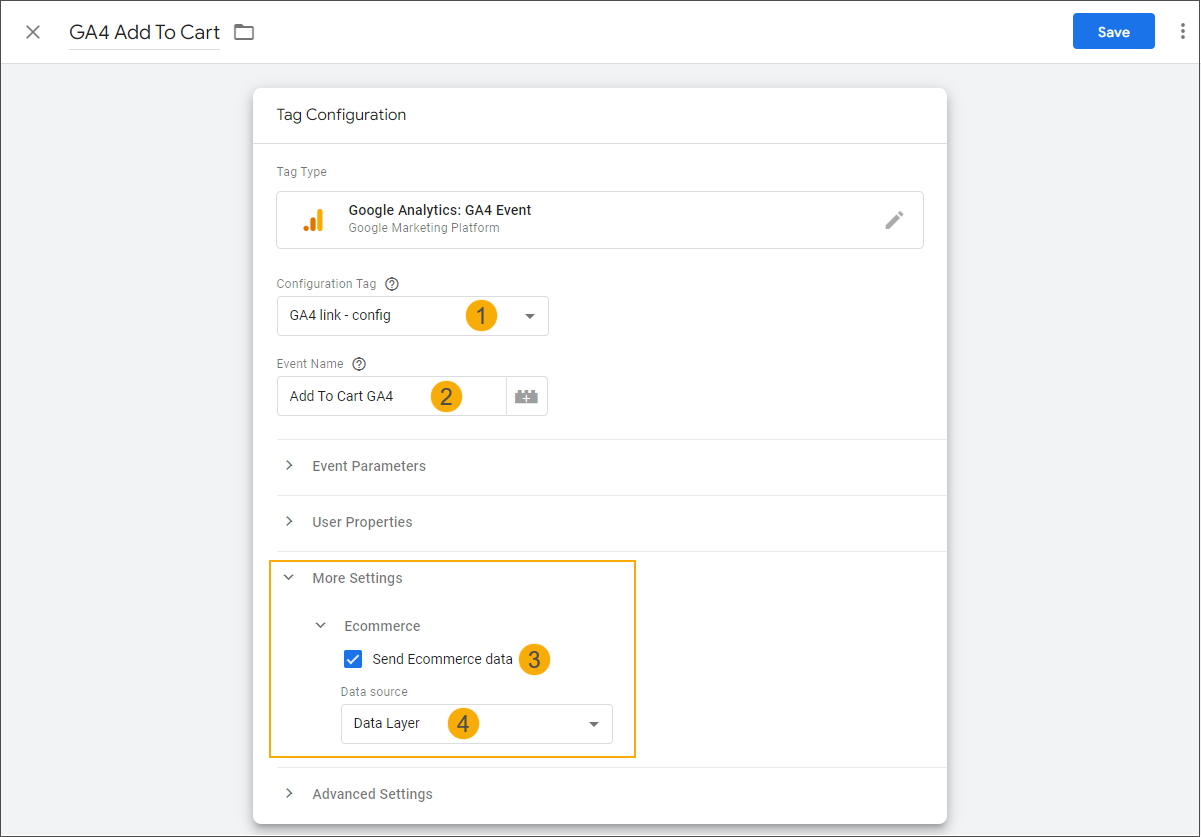Click the Google Analytics: GA4 Event card
This screenshot has width=1201, height=837.
point(600,219)
